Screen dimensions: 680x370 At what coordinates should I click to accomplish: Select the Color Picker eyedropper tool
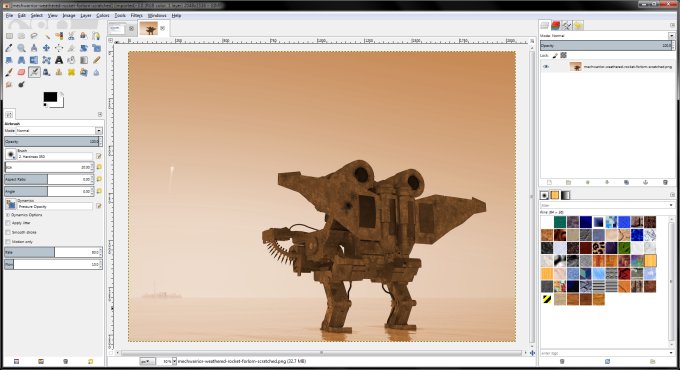[9, 48]
